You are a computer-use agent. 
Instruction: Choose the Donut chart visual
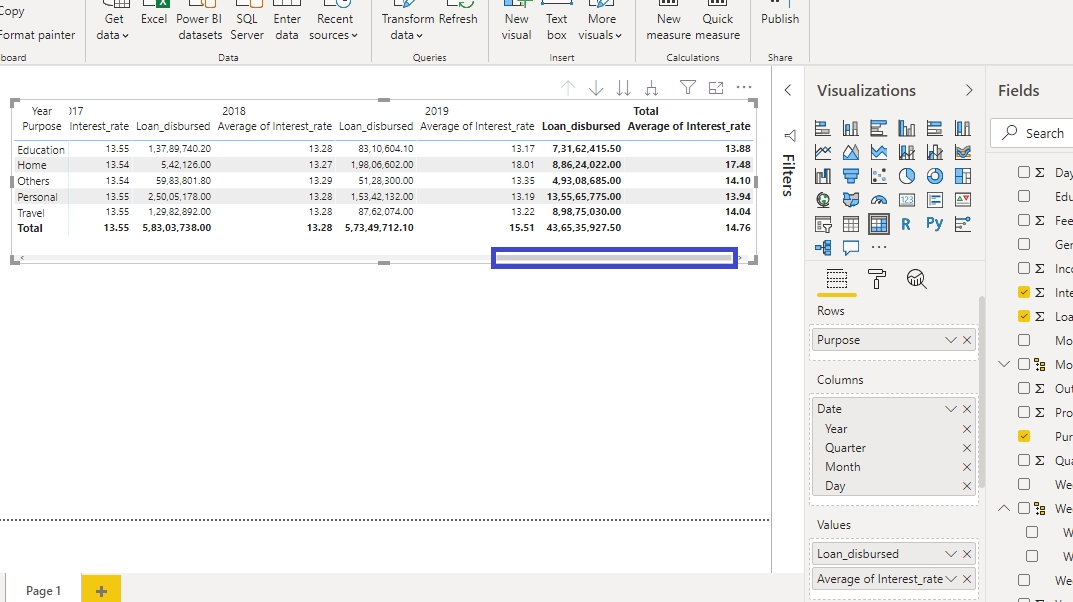[935, 176]
